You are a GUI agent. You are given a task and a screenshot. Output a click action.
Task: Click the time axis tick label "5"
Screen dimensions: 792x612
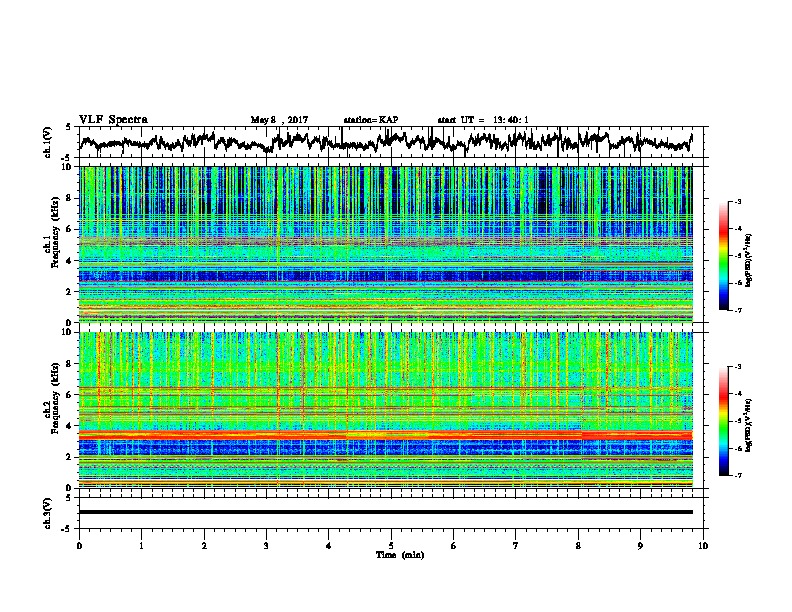(x=391, y=546)
